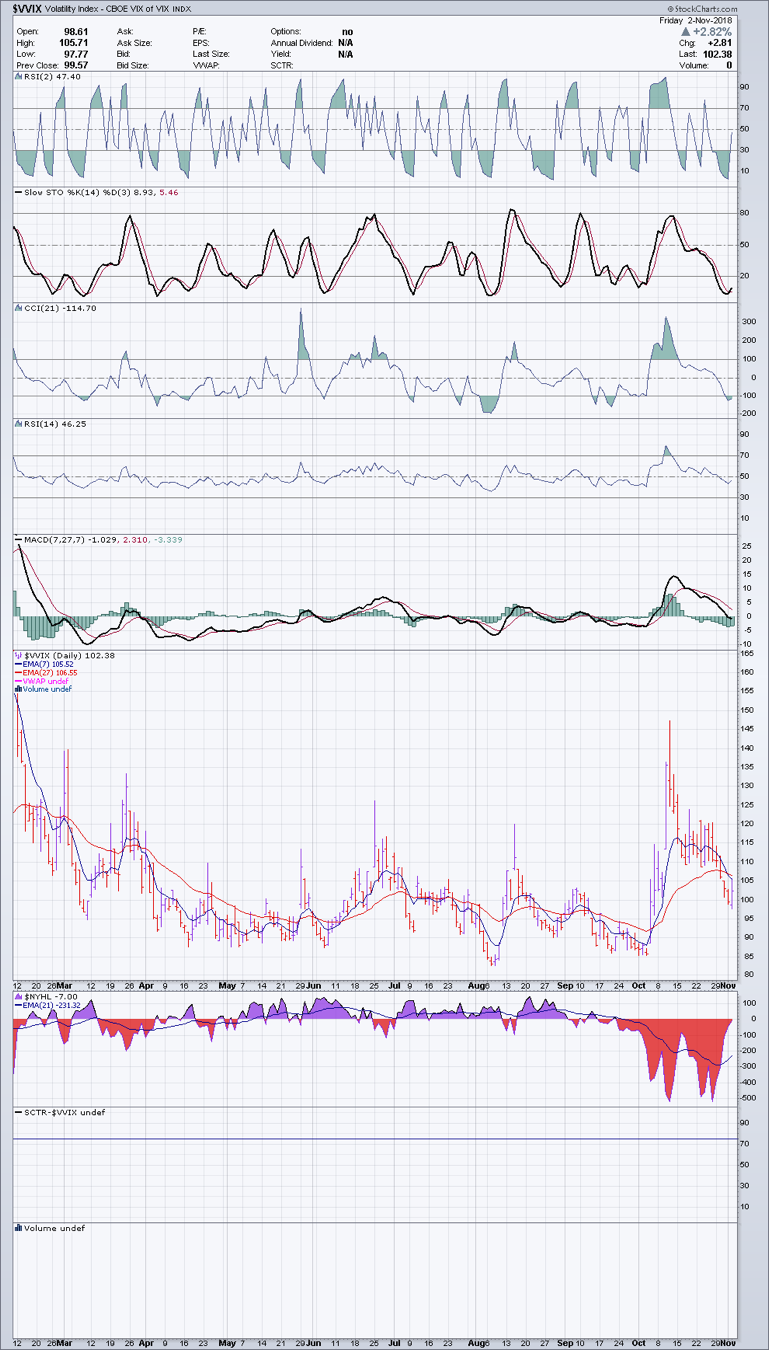769x1350 pixels.
Task: Click the RSI(2) indicator legend icon
Action: point(19,75)
